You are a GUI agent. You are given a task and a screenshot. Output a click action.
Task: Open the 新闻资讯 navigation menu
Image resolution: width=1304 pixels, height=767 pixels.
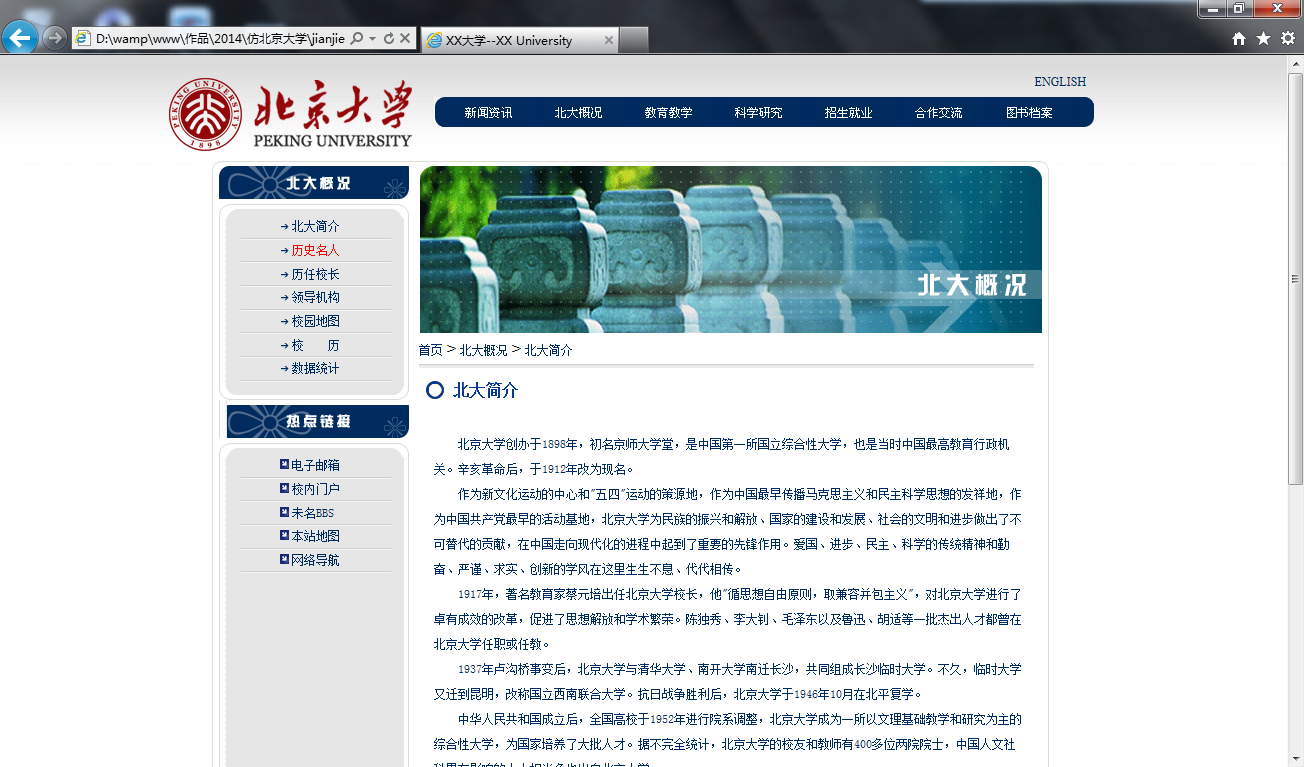pyautogui.click(x=488, y=113)
